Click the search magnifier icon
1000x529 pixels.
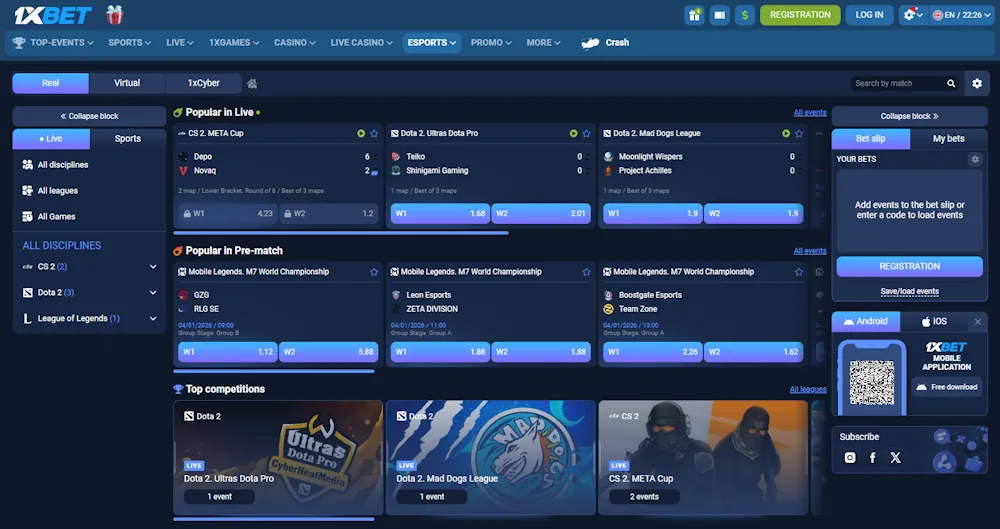click(x=951, y=83)
